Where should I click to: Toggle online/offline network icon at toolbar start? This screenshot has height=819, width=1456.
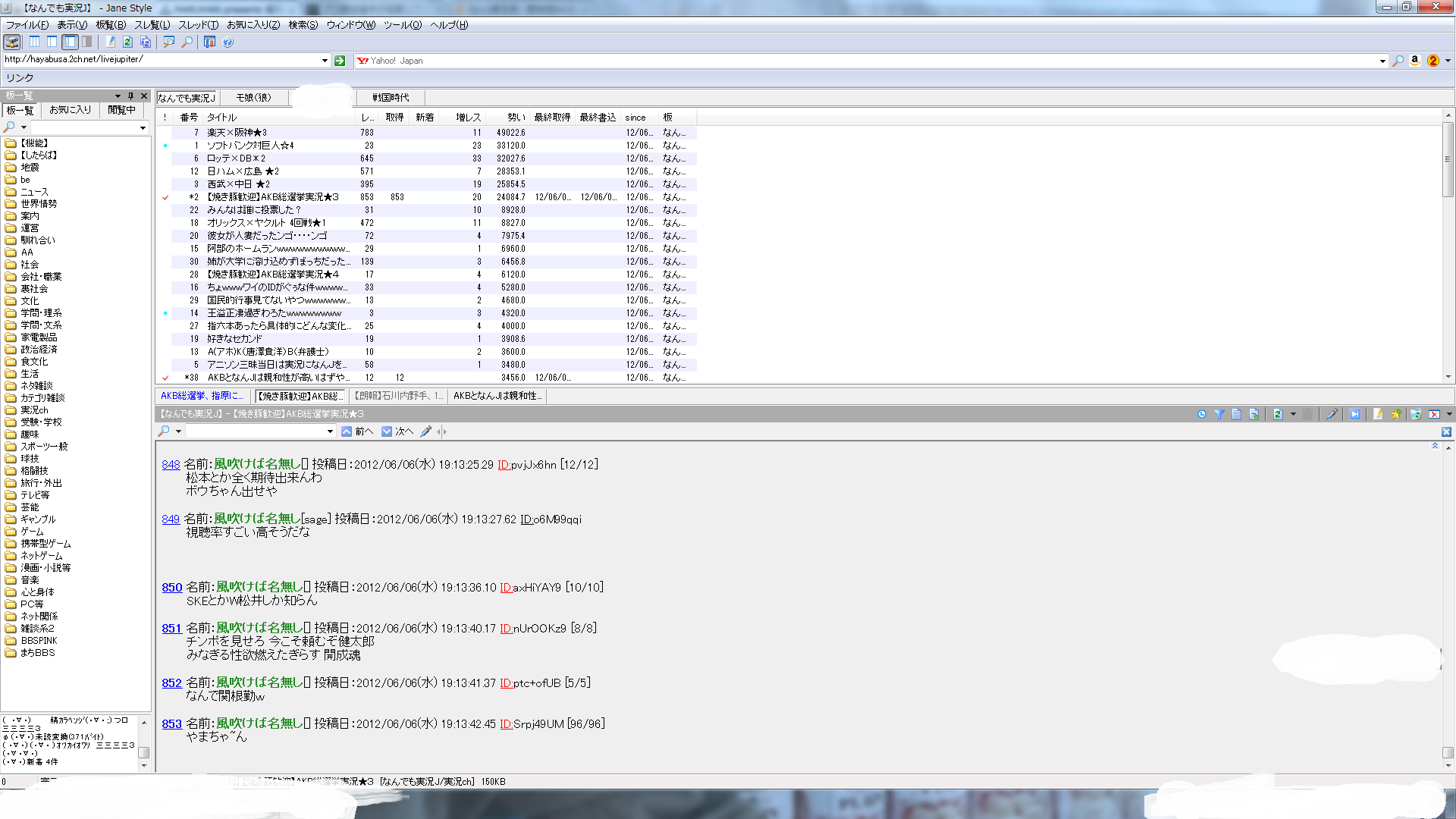(12, 42)
